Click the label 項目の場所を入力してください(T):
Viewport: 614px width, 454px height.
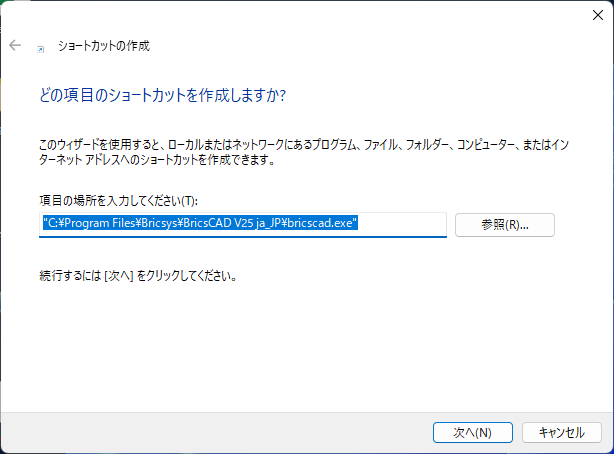click(x=118, y=202)
